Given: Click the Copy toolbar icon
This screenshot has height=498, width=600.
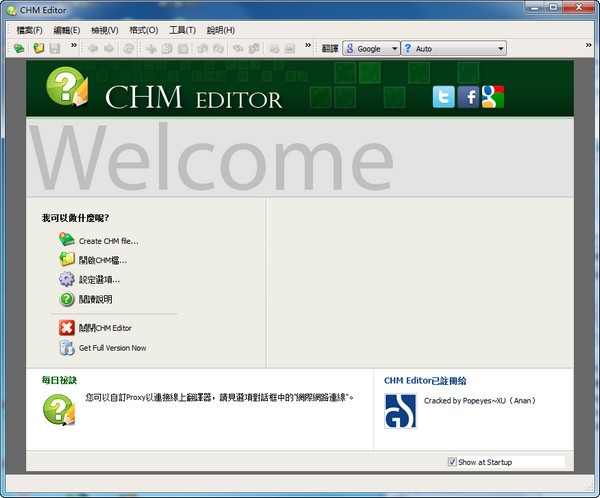Looking at the screenshot, I should pos(167,49).
